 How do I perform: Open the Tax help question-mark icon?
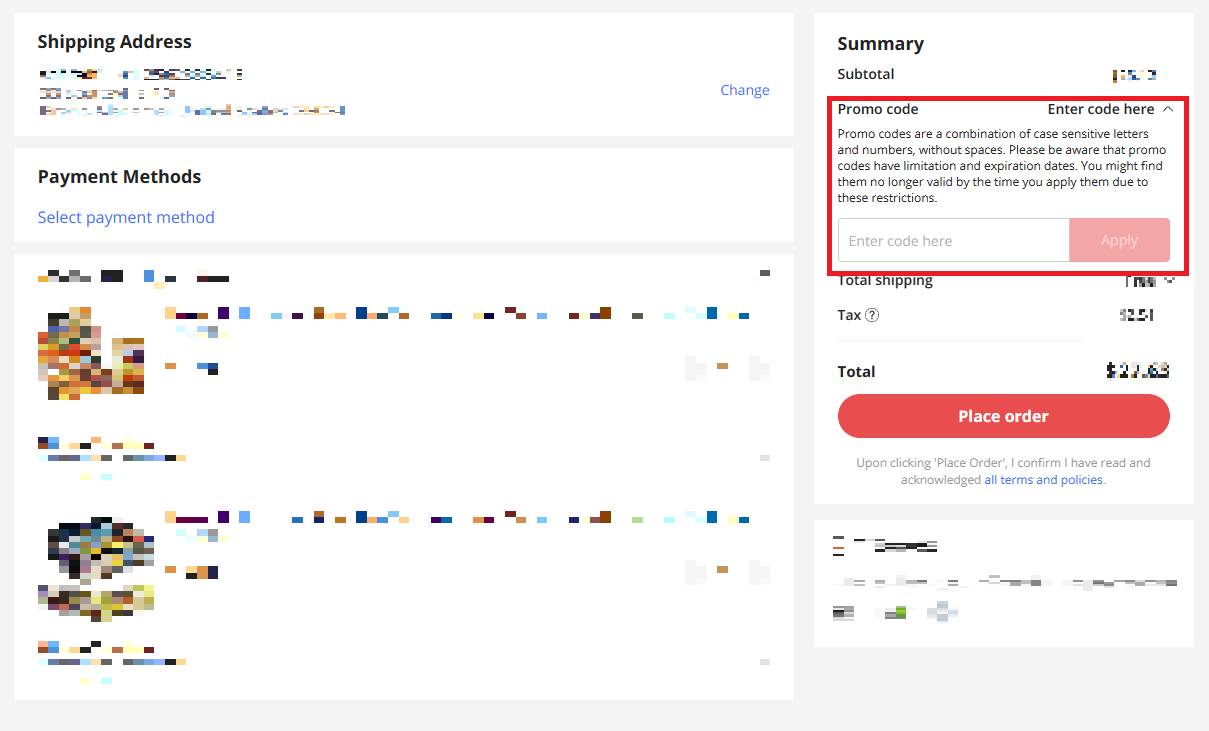pos(872,315)
